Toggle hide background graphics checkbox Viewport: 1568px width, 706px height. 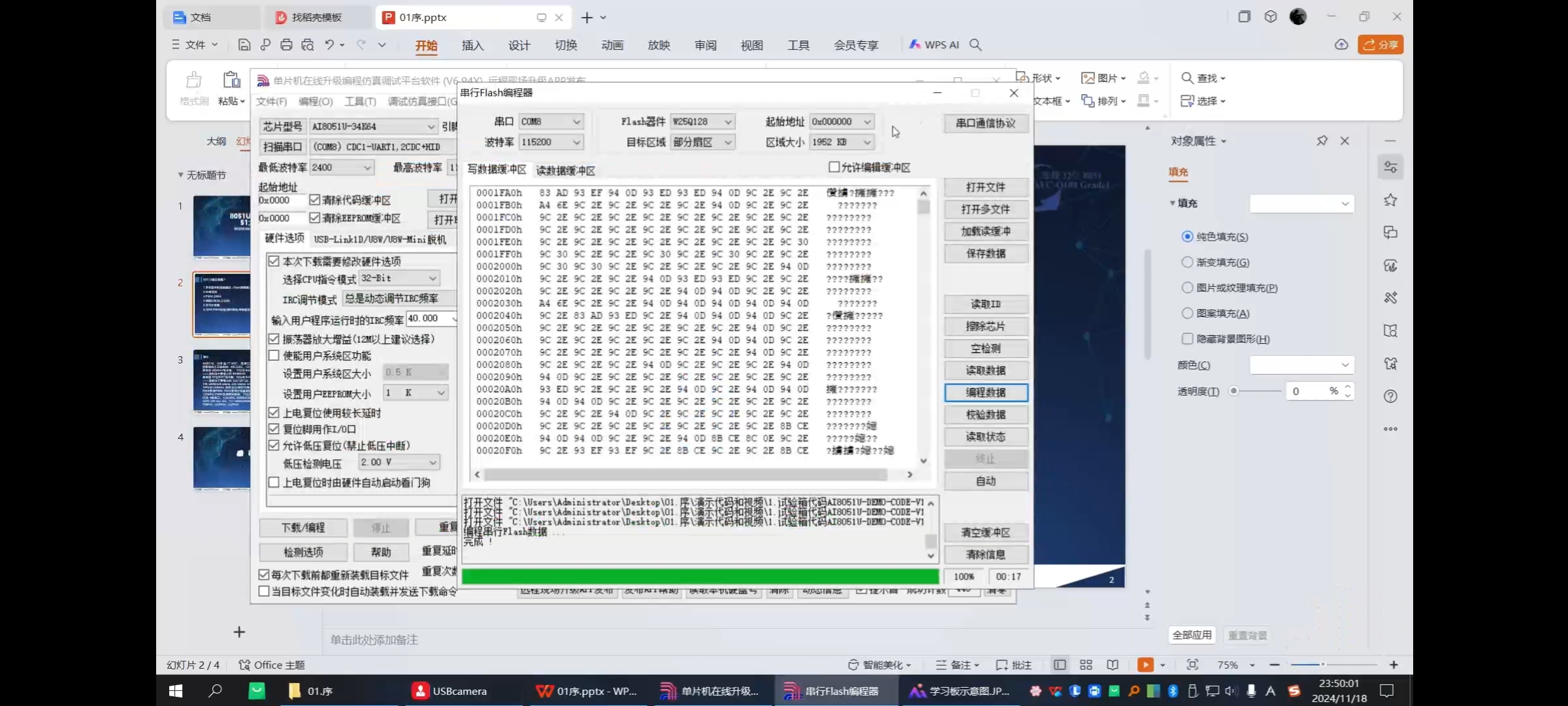pos(1187,339)
